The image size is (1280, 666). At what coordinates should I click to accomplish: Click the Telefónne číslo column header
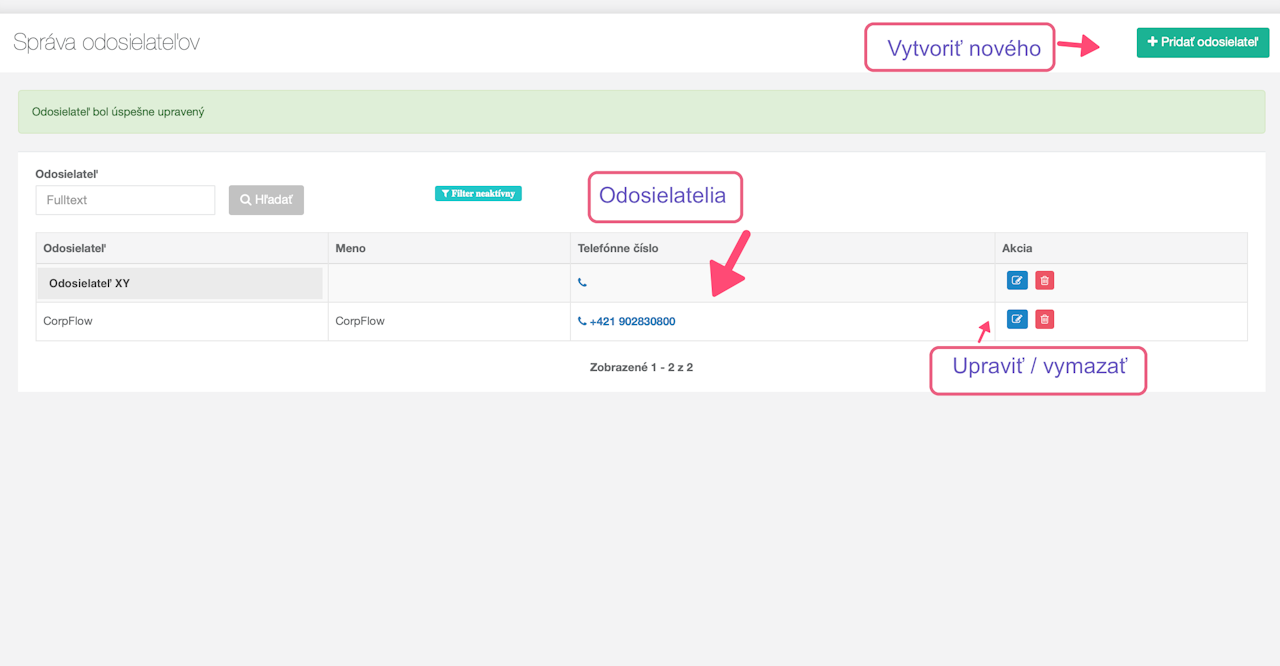pyautogui.click(x=618, y=248)
